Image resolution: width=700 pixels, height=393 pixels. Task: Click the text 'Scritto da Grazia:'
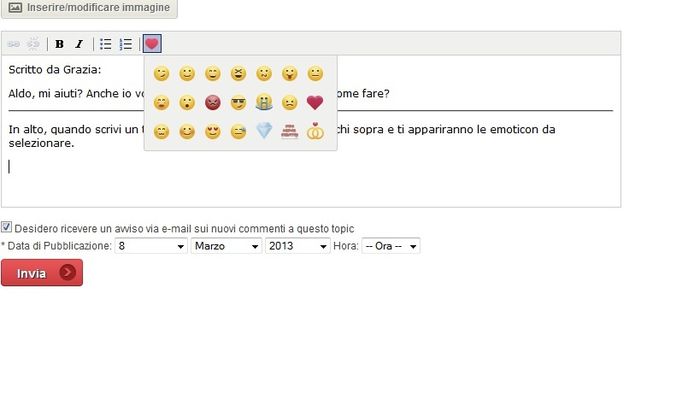(x=55, y=70)
